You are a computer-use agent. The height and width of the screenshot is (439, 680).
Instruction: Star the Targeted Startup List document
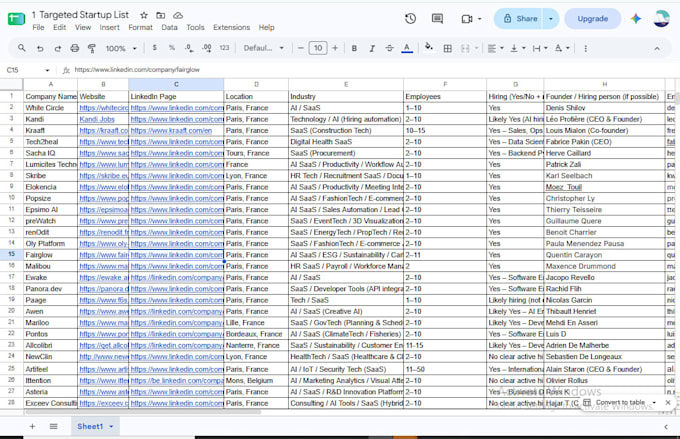144,15
